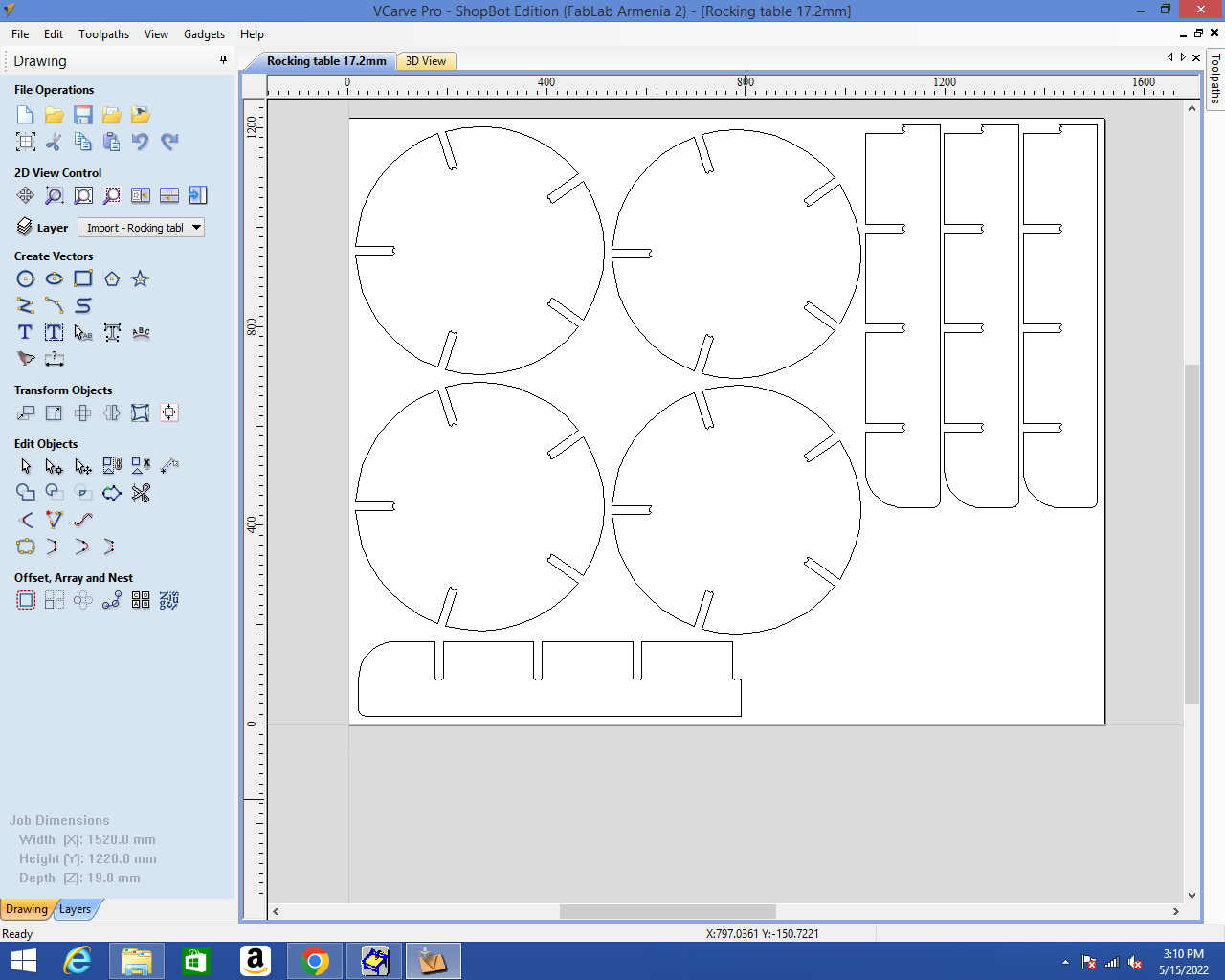Open the File menu
The image size is (1225, 980).
point(20,33)
